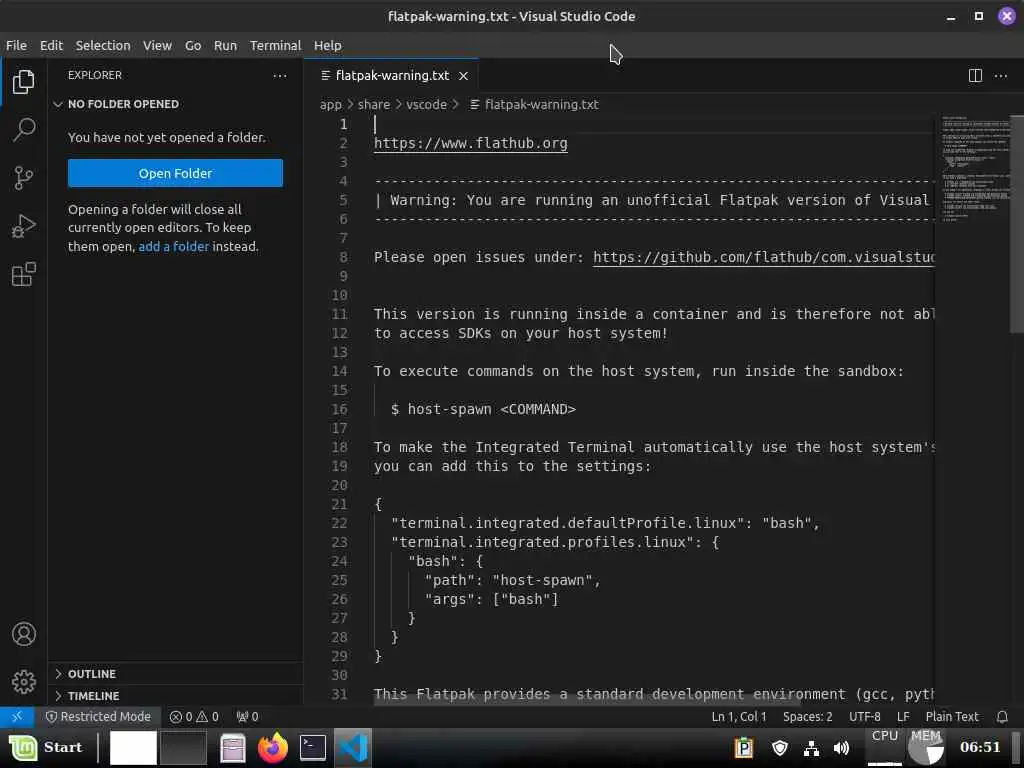Screen dimensions: 1024x768
Task: Place cursor on line 16 host-spawn command
Action: [x=483, y=409]
